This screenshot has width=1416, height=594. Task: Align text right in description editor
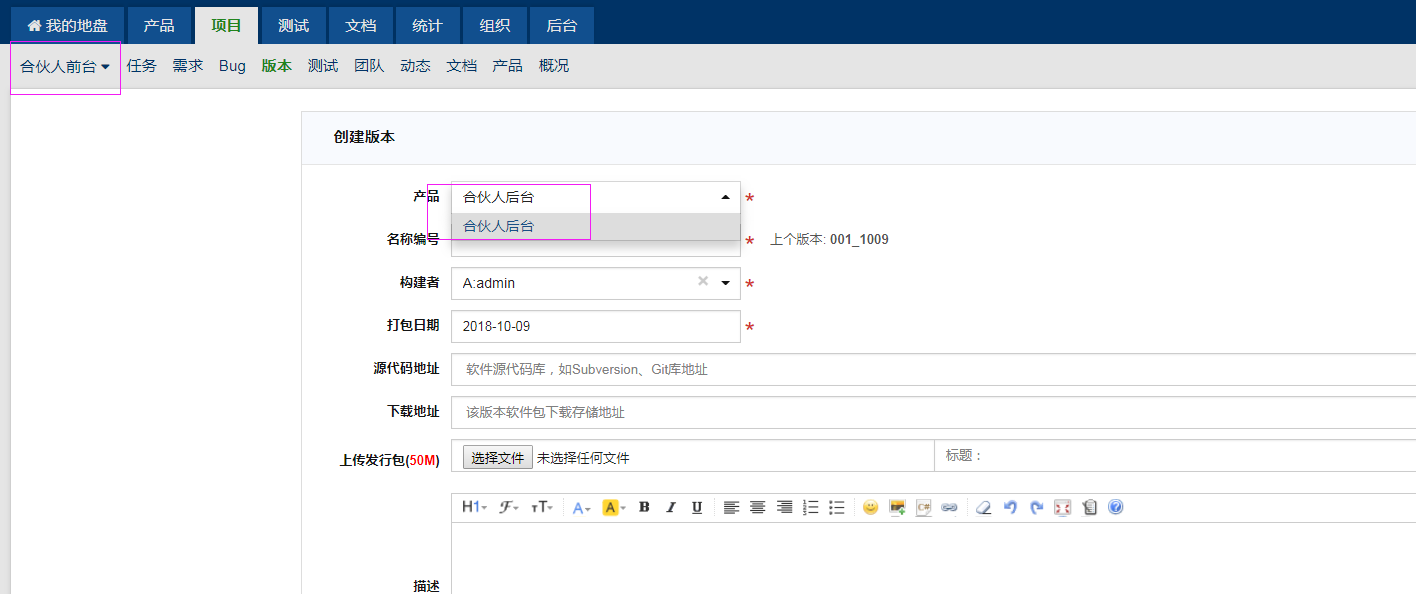785,508
